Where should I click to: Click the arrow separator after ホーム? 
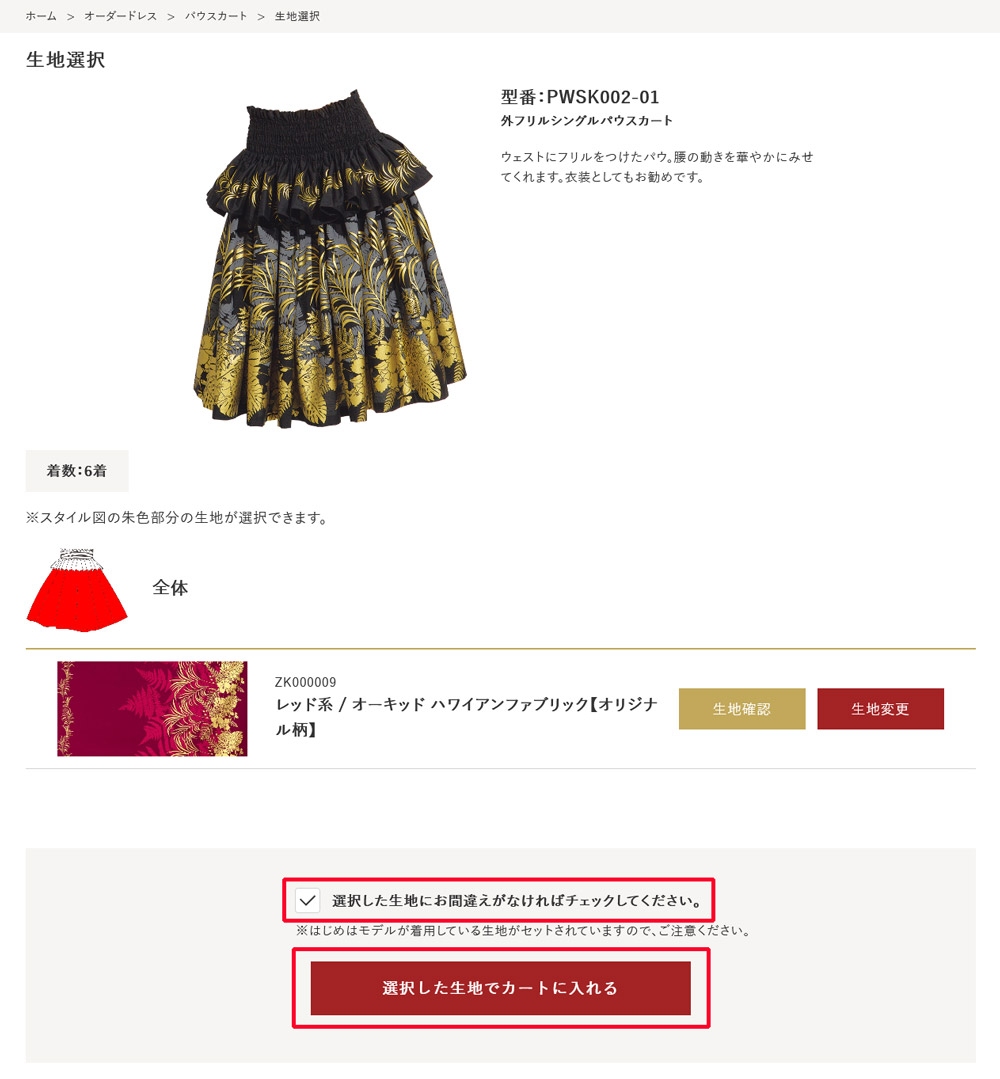[x=70, y=17]
